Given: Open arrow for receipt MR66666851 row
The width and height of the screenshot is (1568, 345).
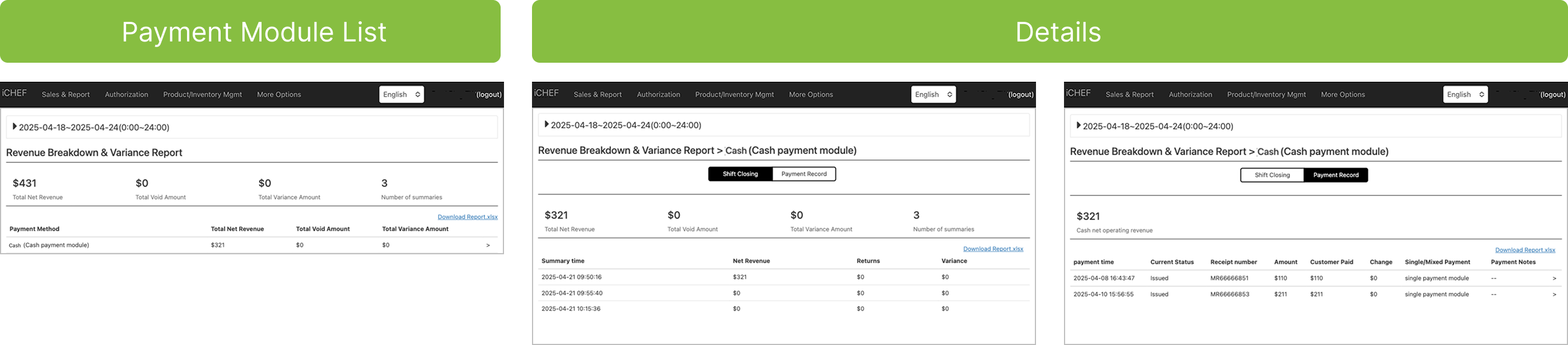Looking at the screenshot, I should tap(1554, 279).
